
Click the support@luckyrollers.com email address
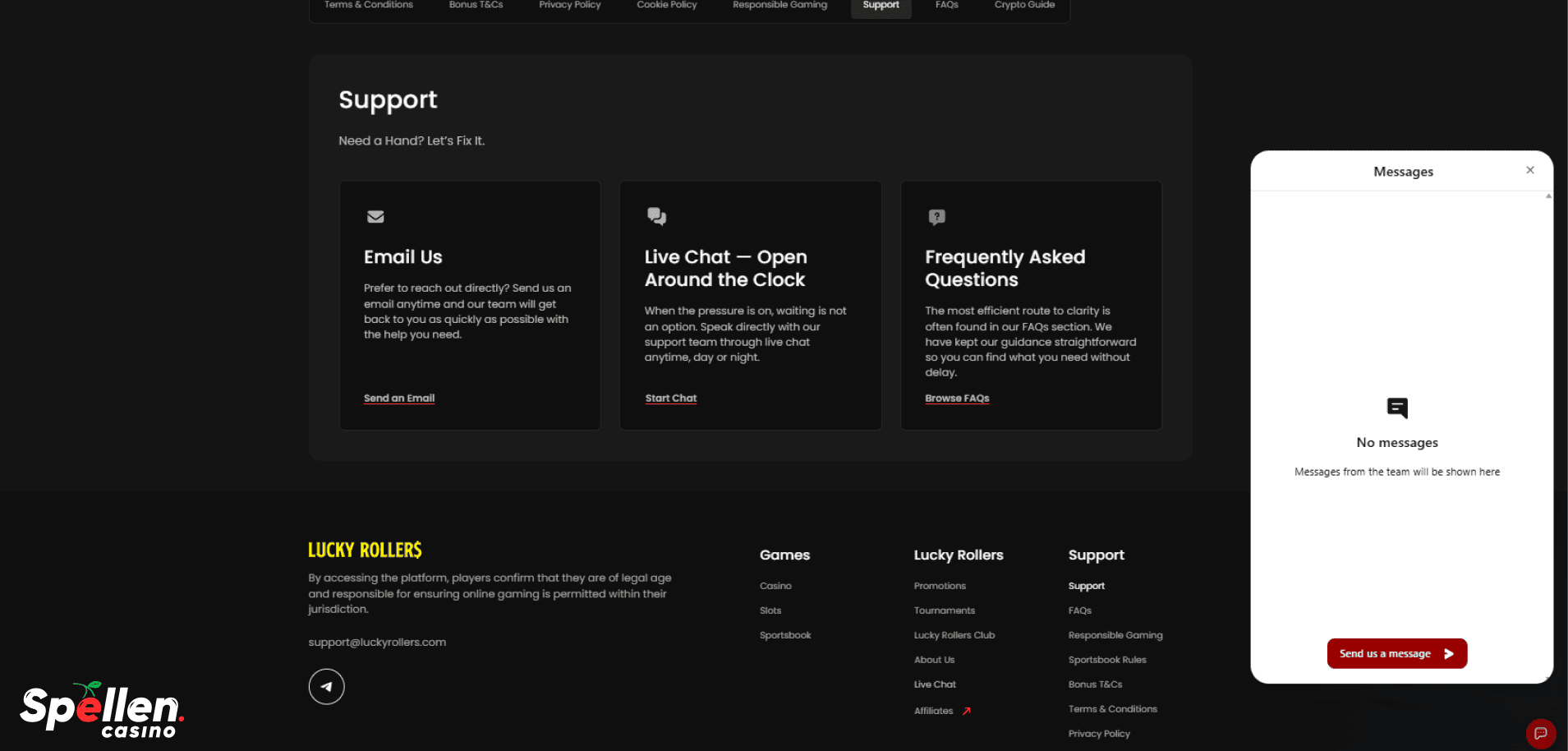377,643
